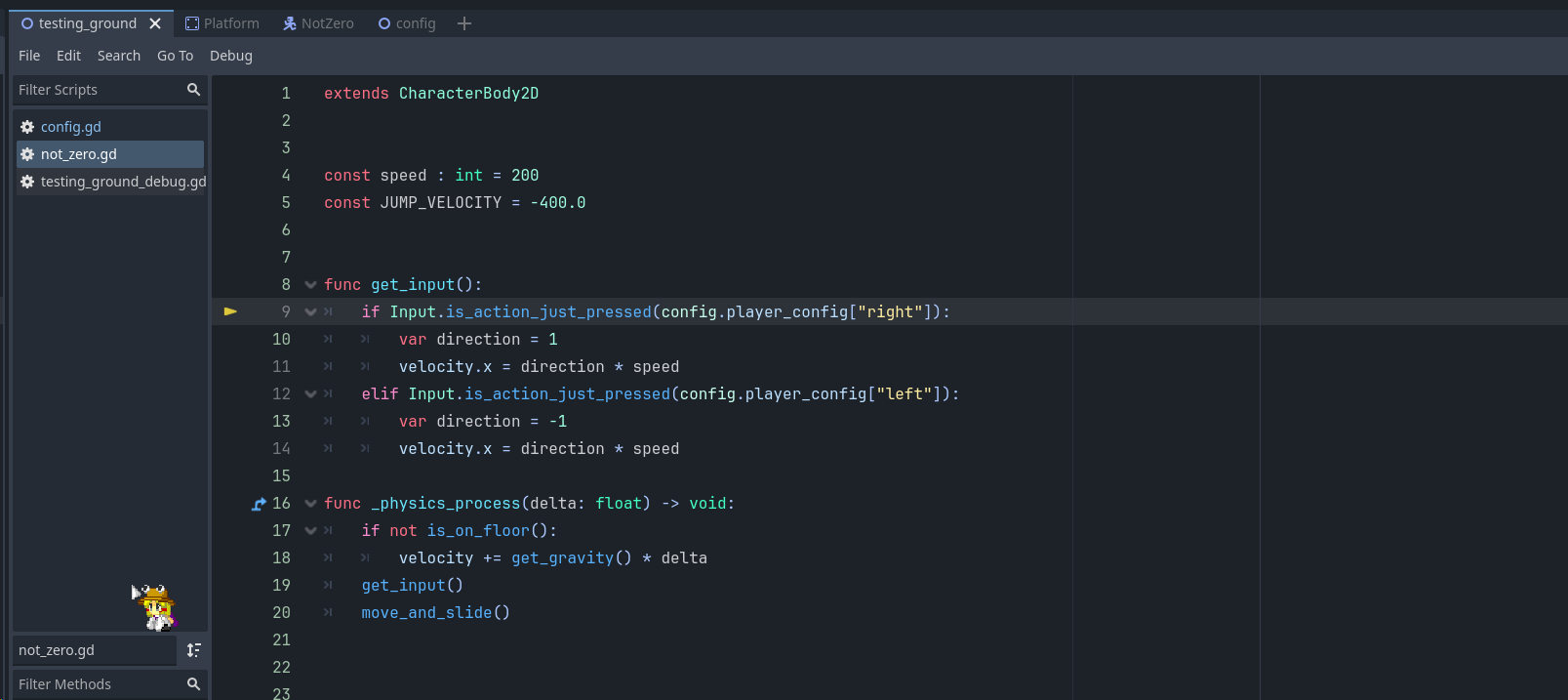Open the Debug menu
Image resolution: width=1568 pixels, height=700 pixels.
point(231,56)
